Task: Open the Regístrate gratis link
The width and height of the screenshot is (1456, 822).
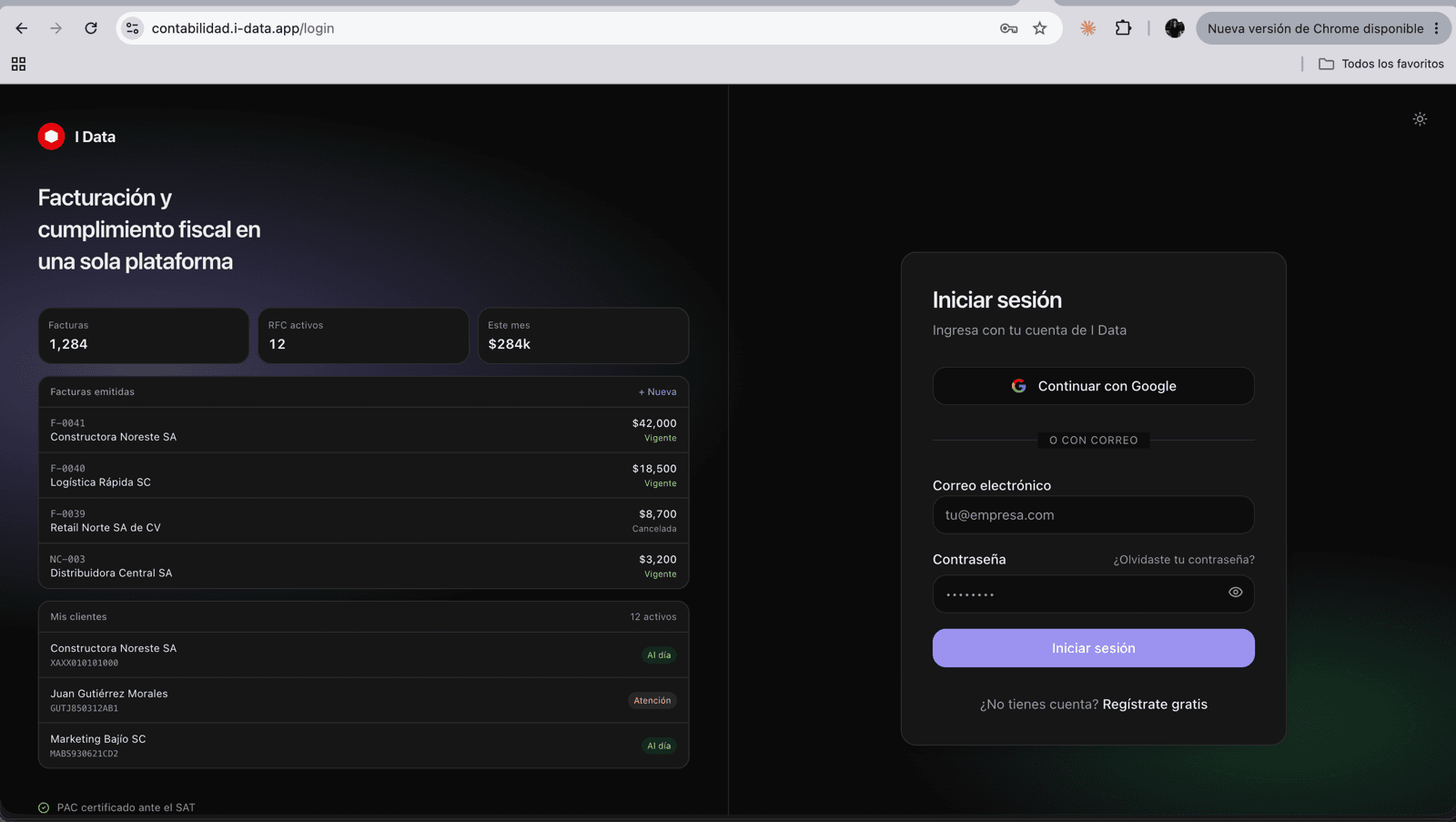Action: click(1155, 705)
